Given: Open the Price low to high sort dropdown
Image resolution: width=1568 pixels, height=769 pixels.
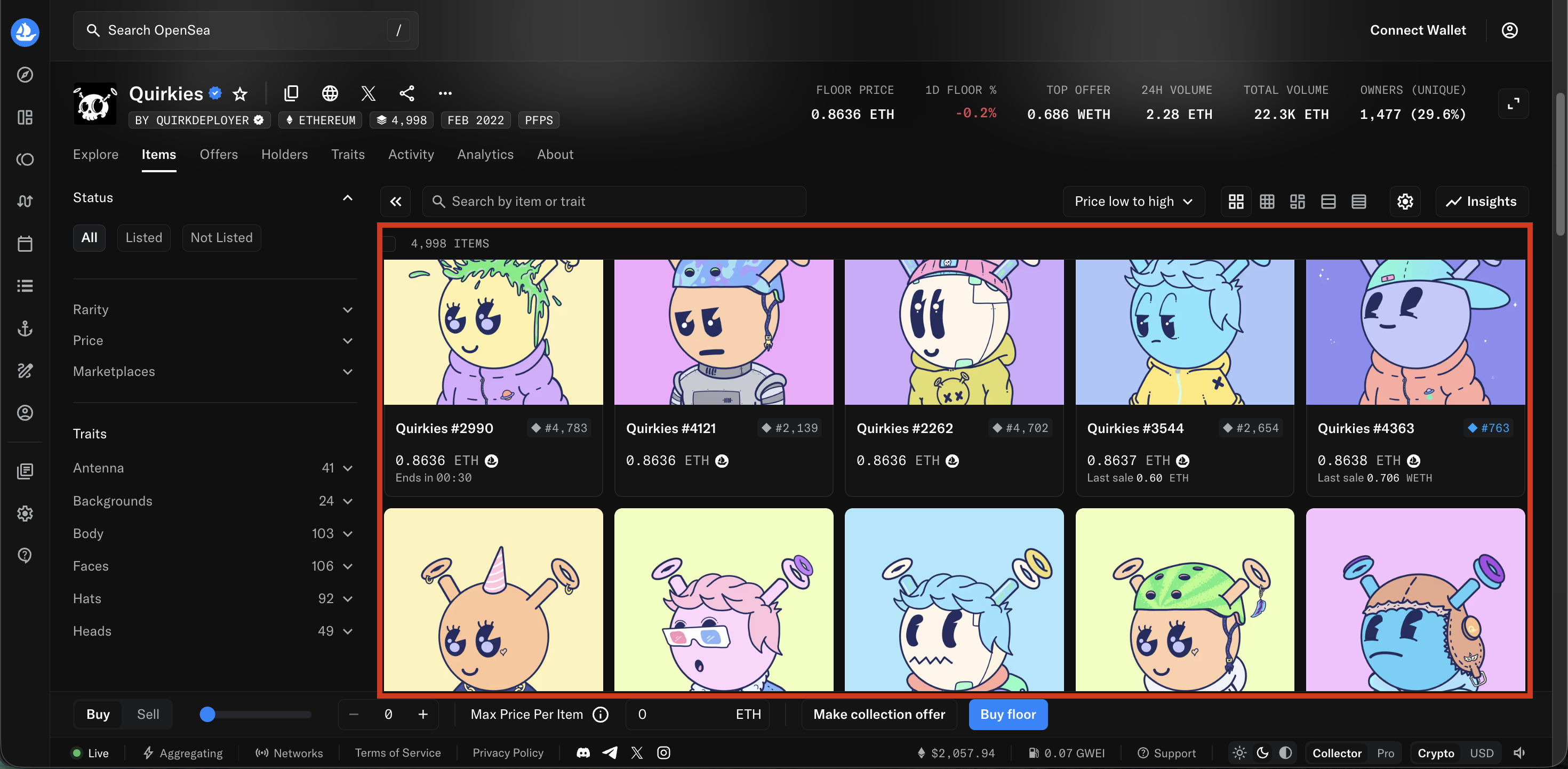Looking at the screenshot, I should tap(1133, 201).
